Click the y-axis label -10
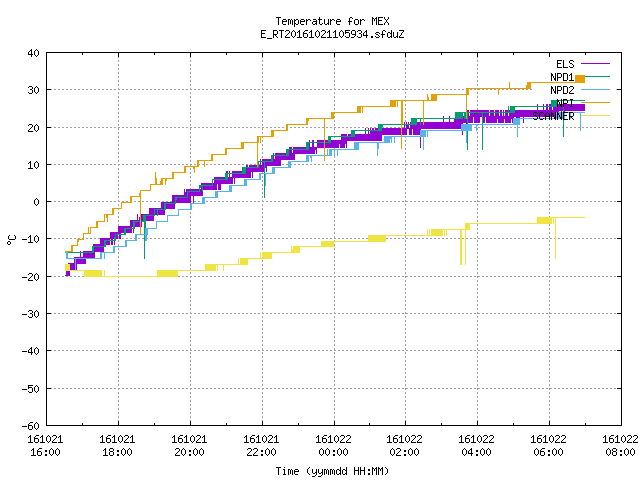The width and height of the screenshot is (640, 480). 31,239
